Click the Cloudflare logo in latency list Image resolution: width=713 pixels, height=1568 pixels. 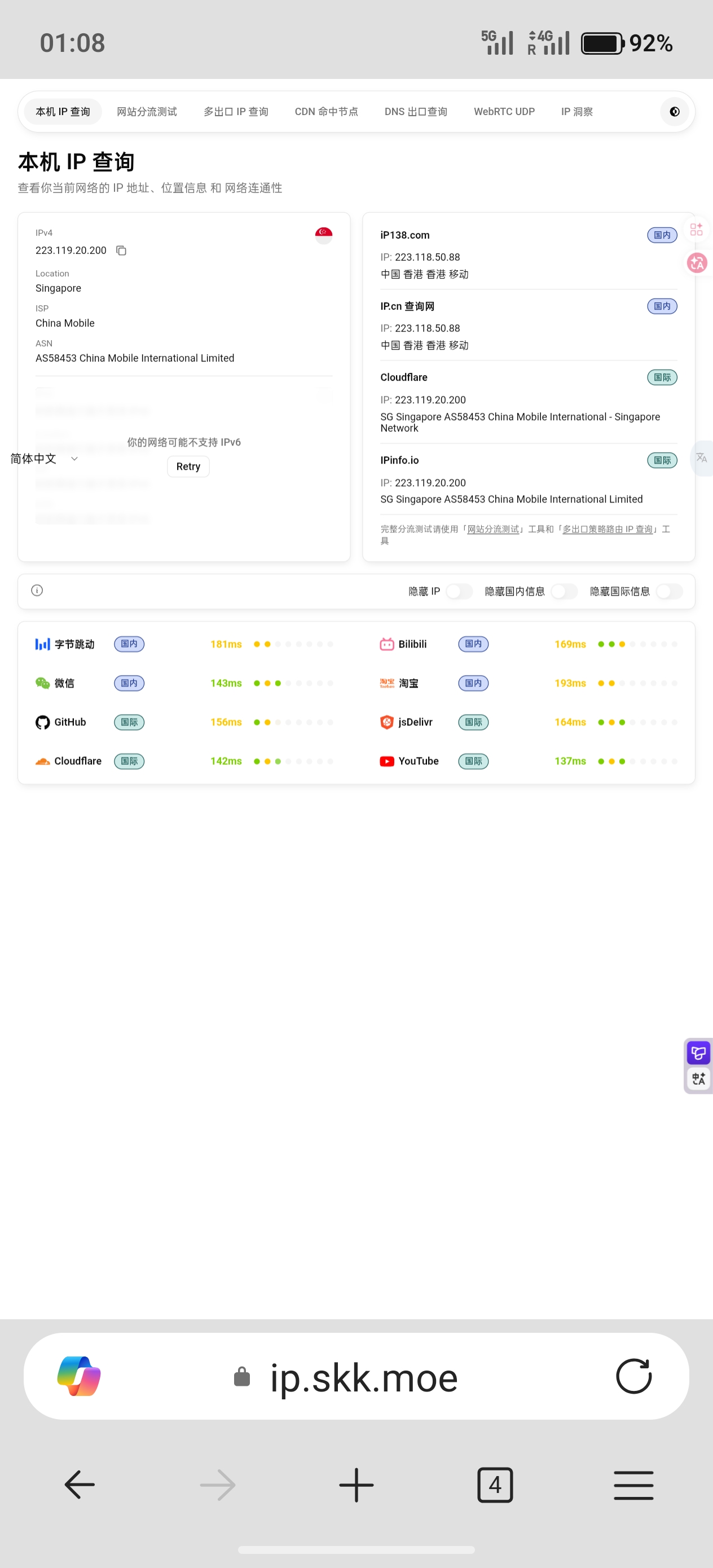pyautogui.click(x=43, y=761)
